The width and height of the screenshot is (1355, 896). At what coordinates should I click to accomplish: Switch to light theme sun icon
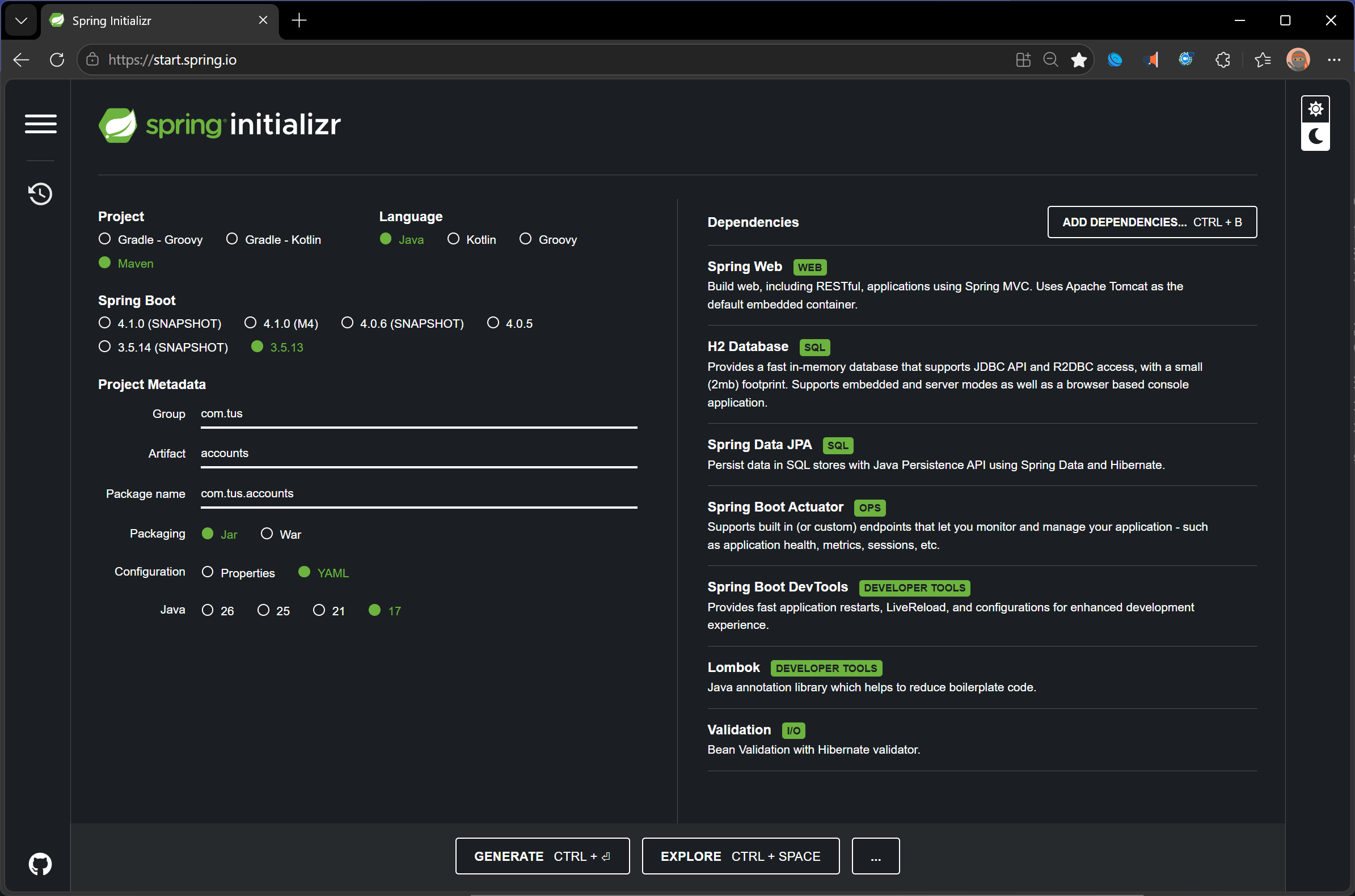1315,109
